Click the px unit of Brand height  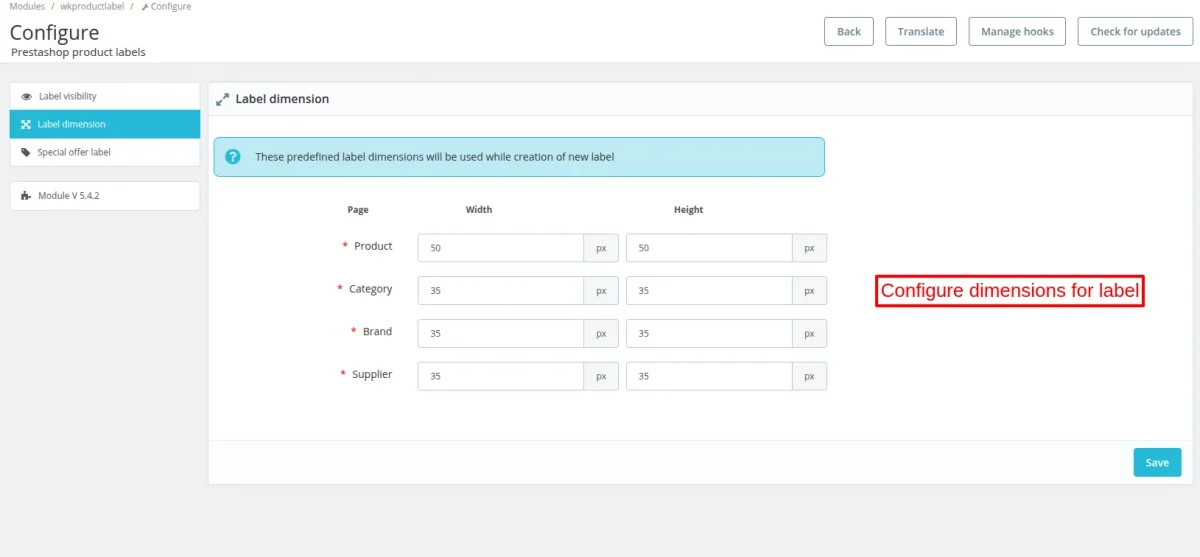click(810, 333)
